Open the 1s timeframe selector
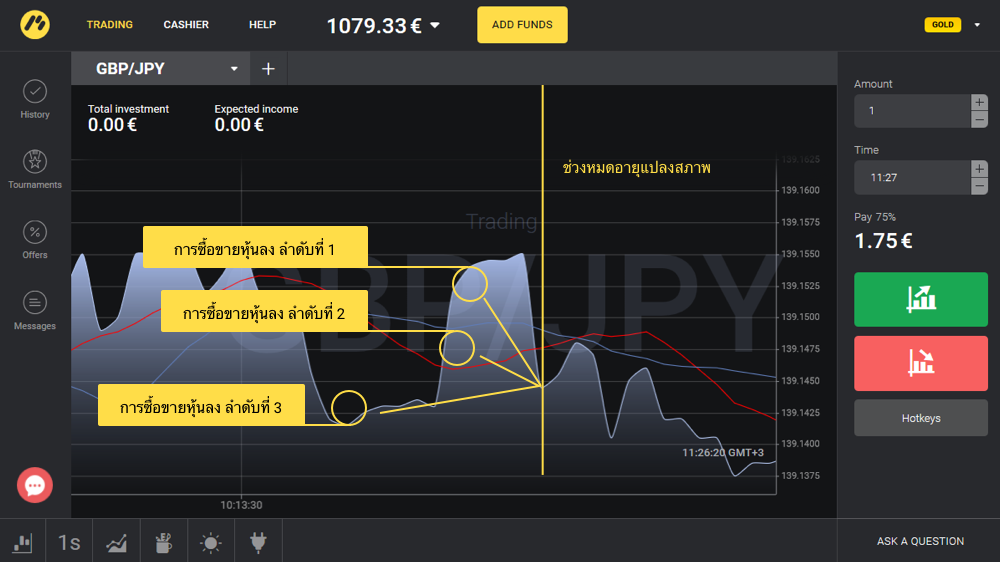1000x562 pixels. pyautogui.click(x=69, y=542)
